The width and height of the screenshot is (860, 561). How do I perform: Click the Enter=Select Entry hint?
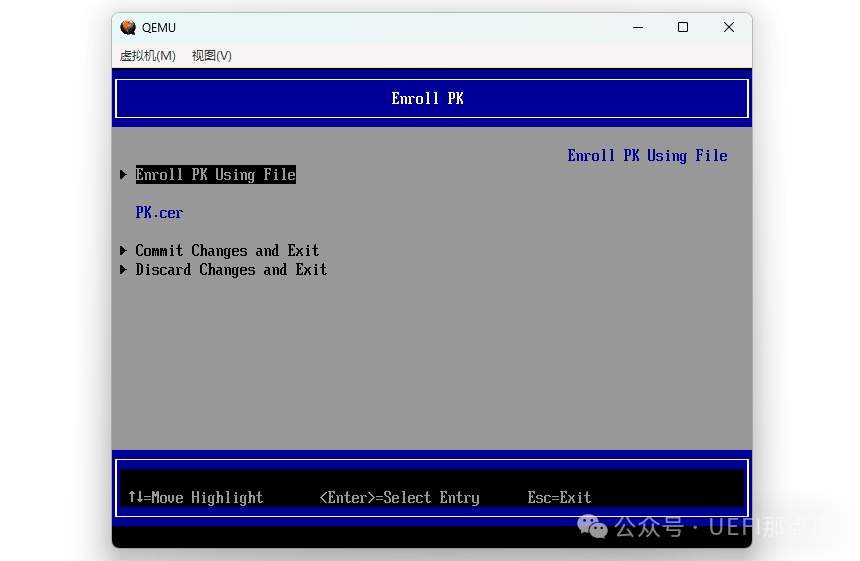pyautogui.click(x=399, y=498)
